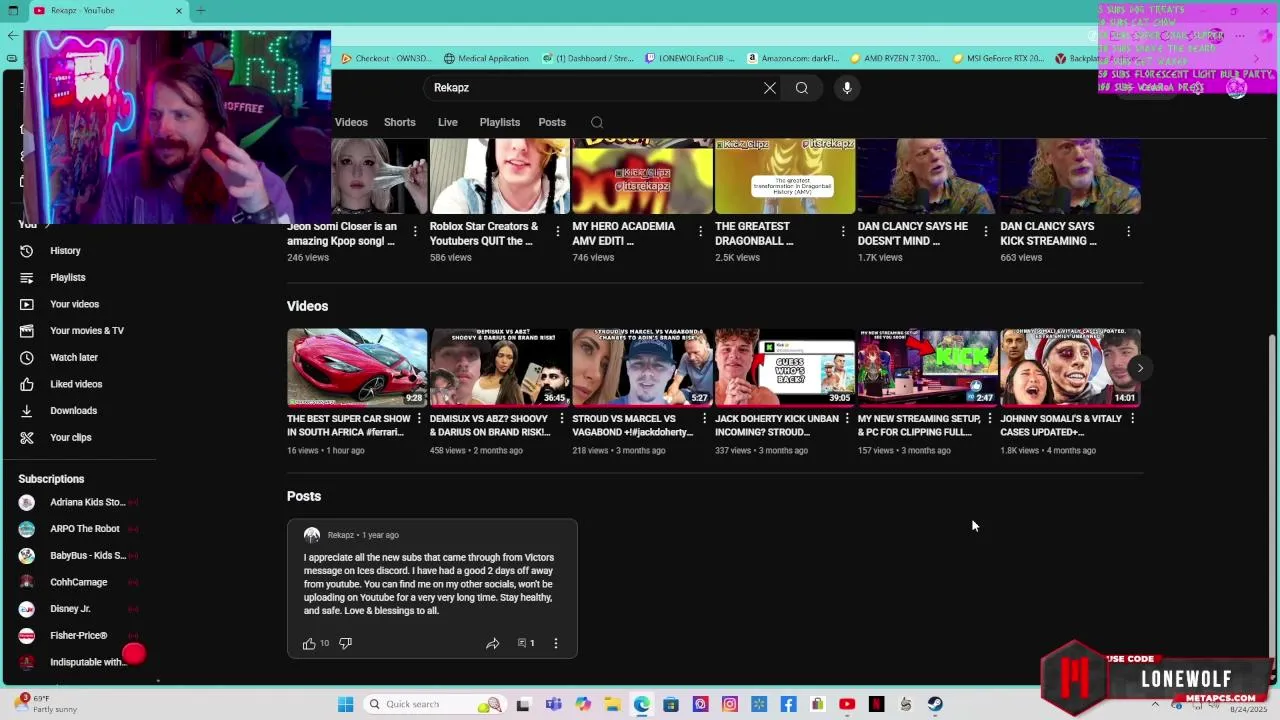This screenshot has width=1280, height=720.
Task: Open Watch later list
Action: click(74, 358)
